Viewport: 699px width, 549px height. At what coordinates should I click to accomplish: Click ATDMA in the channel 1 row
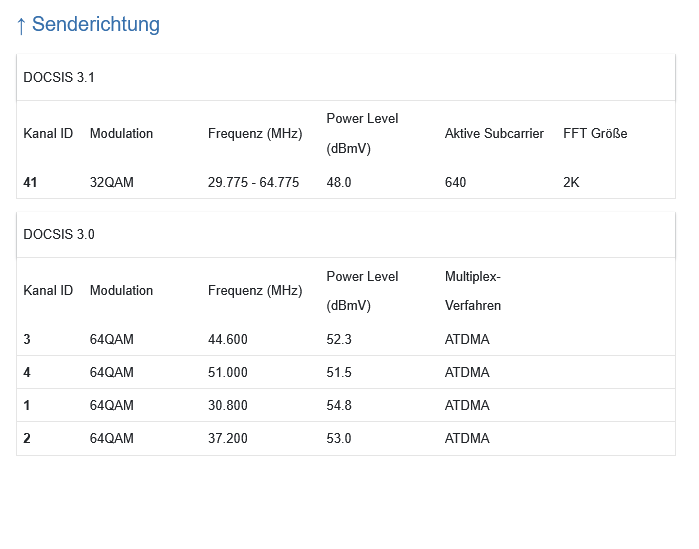(467, 406)
